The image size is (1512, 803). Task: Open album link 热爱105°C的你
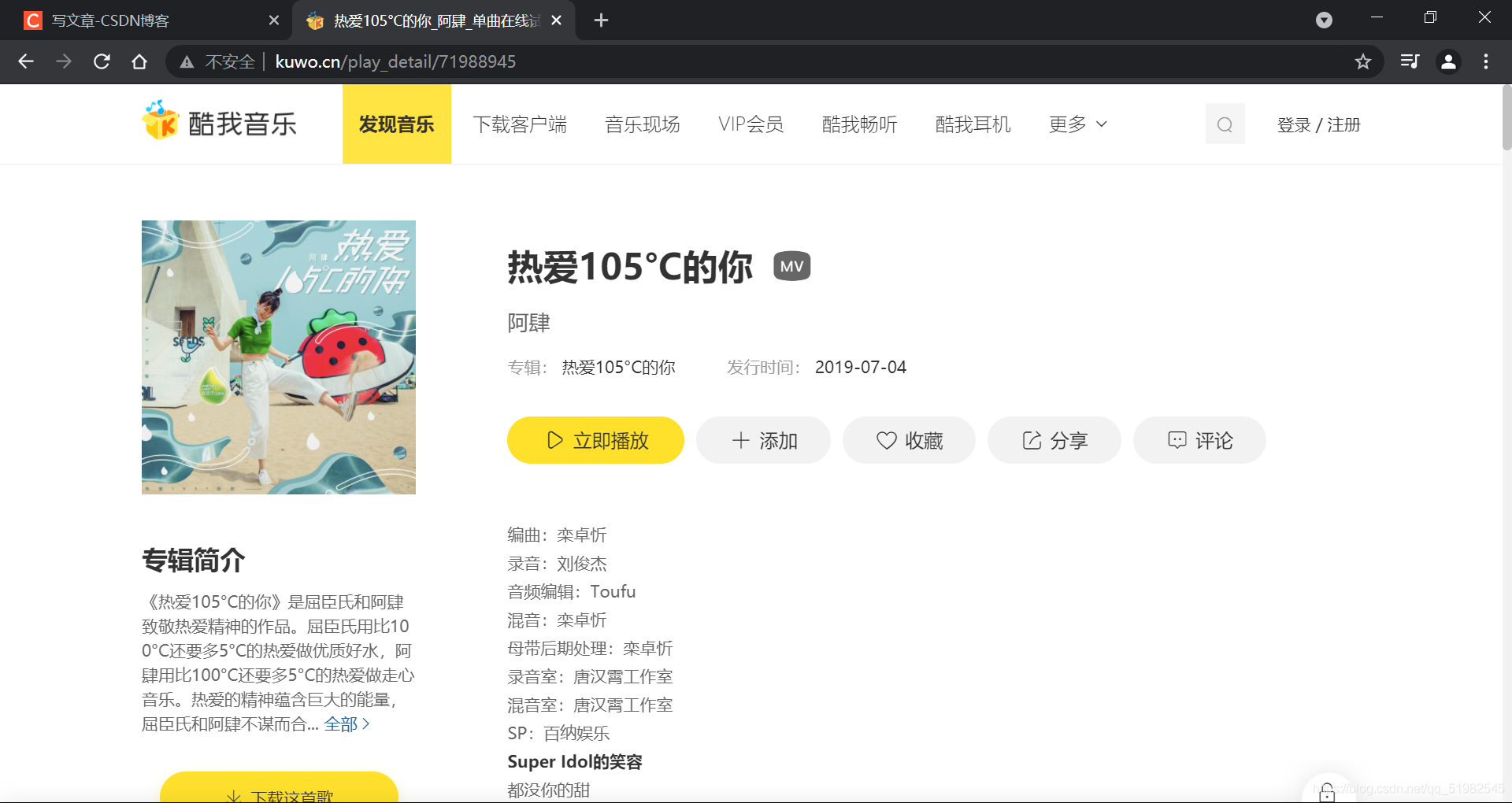(x=619, y=368)
